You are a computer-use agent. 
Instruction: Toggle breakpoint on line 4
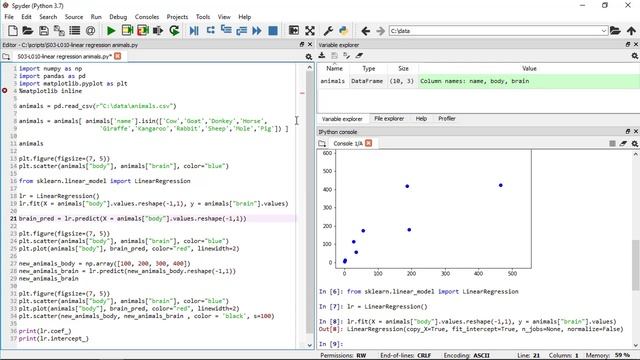[x=5, y=91]
